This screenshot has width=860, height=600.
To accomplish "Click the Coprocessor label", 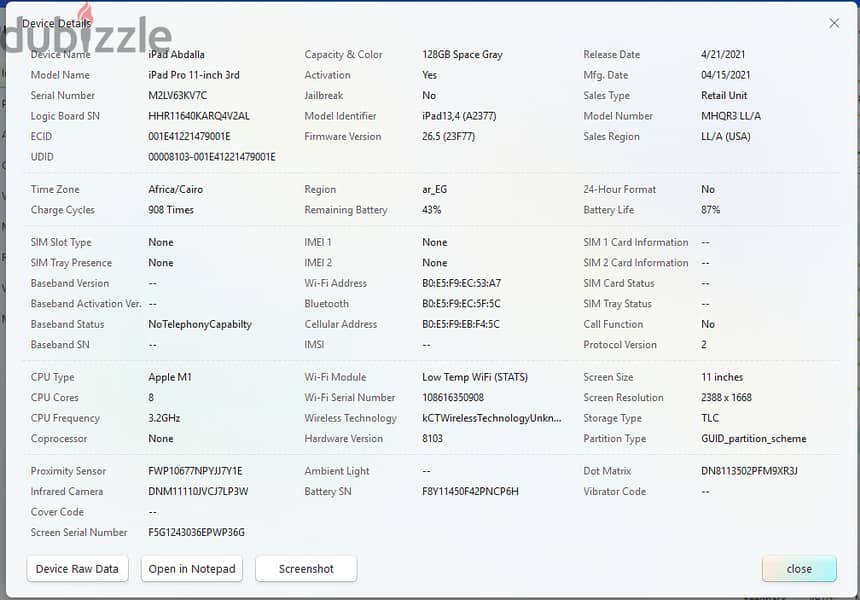I will click(59, 439).
